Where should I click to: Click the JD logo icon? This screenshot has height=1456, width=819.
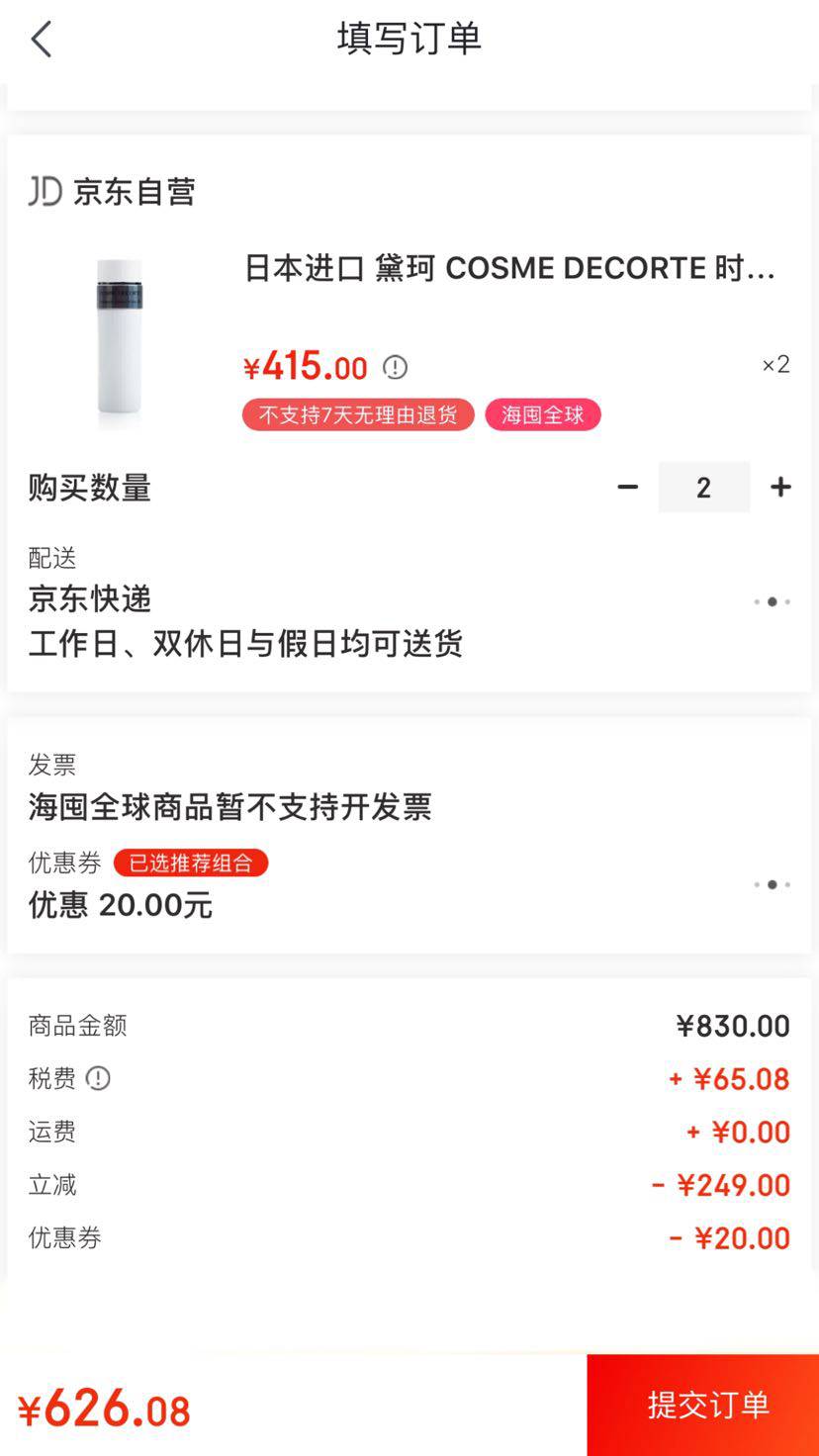(x=45, y=191)
